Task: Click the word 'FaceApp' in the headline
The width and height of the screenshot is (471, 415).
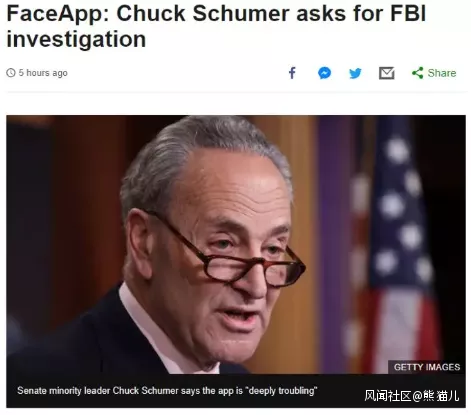Action: click(58, 14)
